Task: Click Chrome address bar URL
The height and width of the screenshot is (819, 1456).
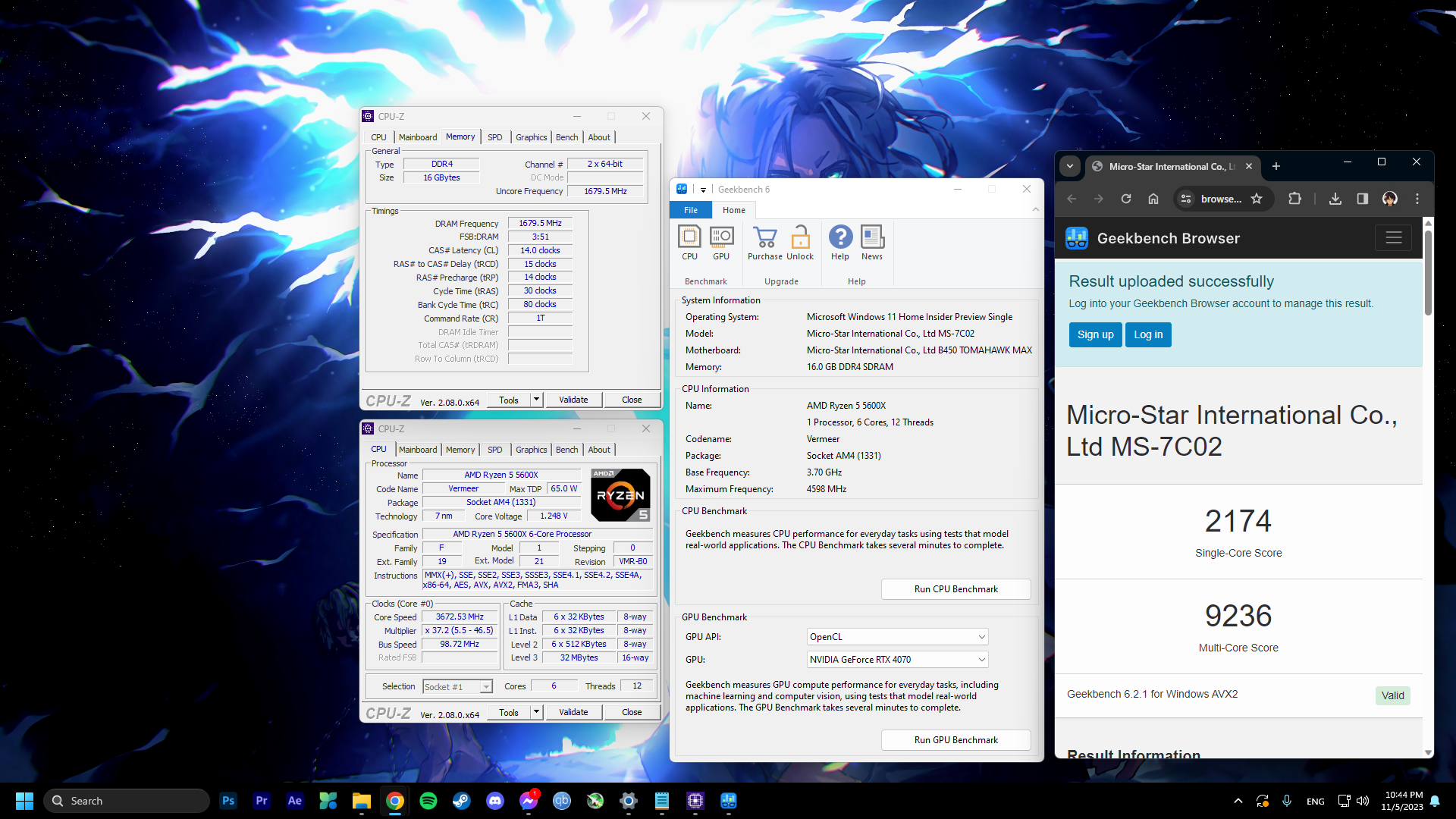Action: [x=1222, y=199]
